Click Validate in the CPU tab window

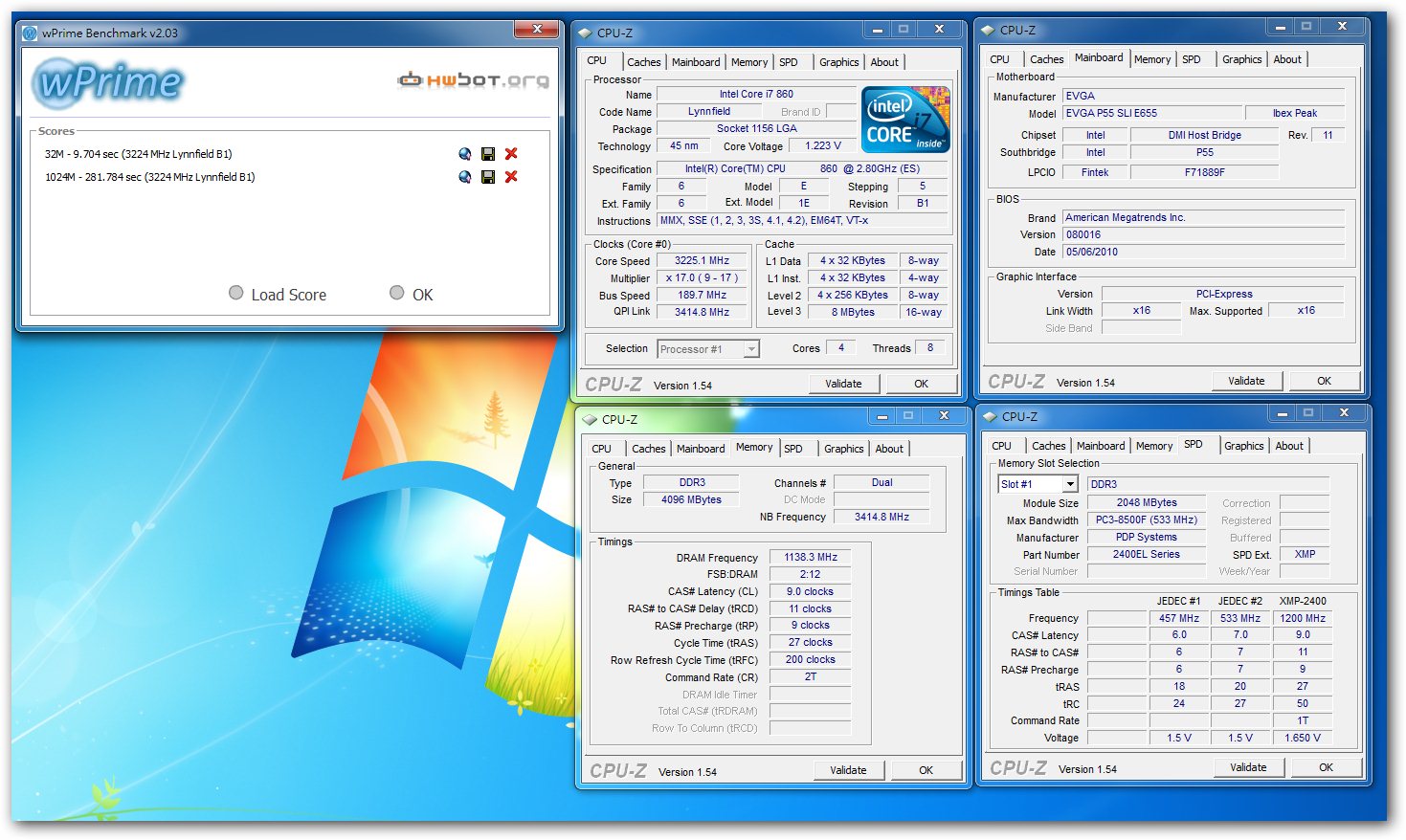click(843, 384)
